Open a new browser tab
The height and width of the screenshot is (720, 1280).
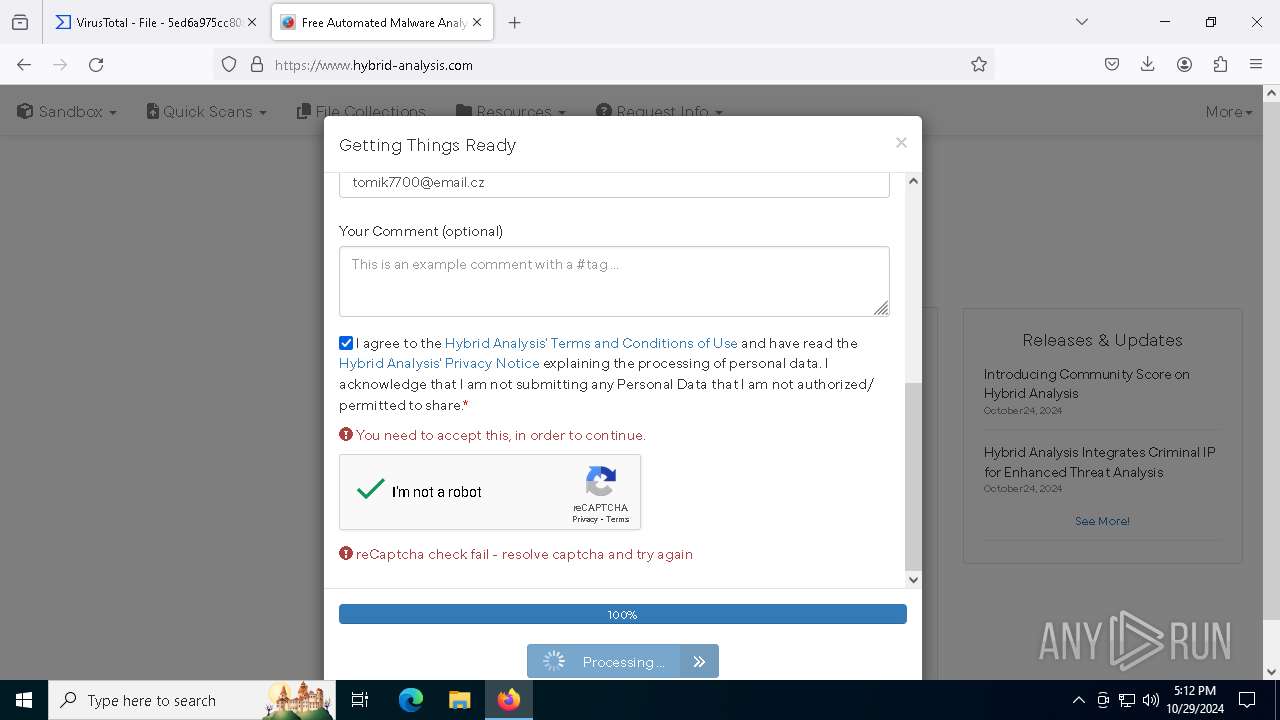click(x=514, y=22)
